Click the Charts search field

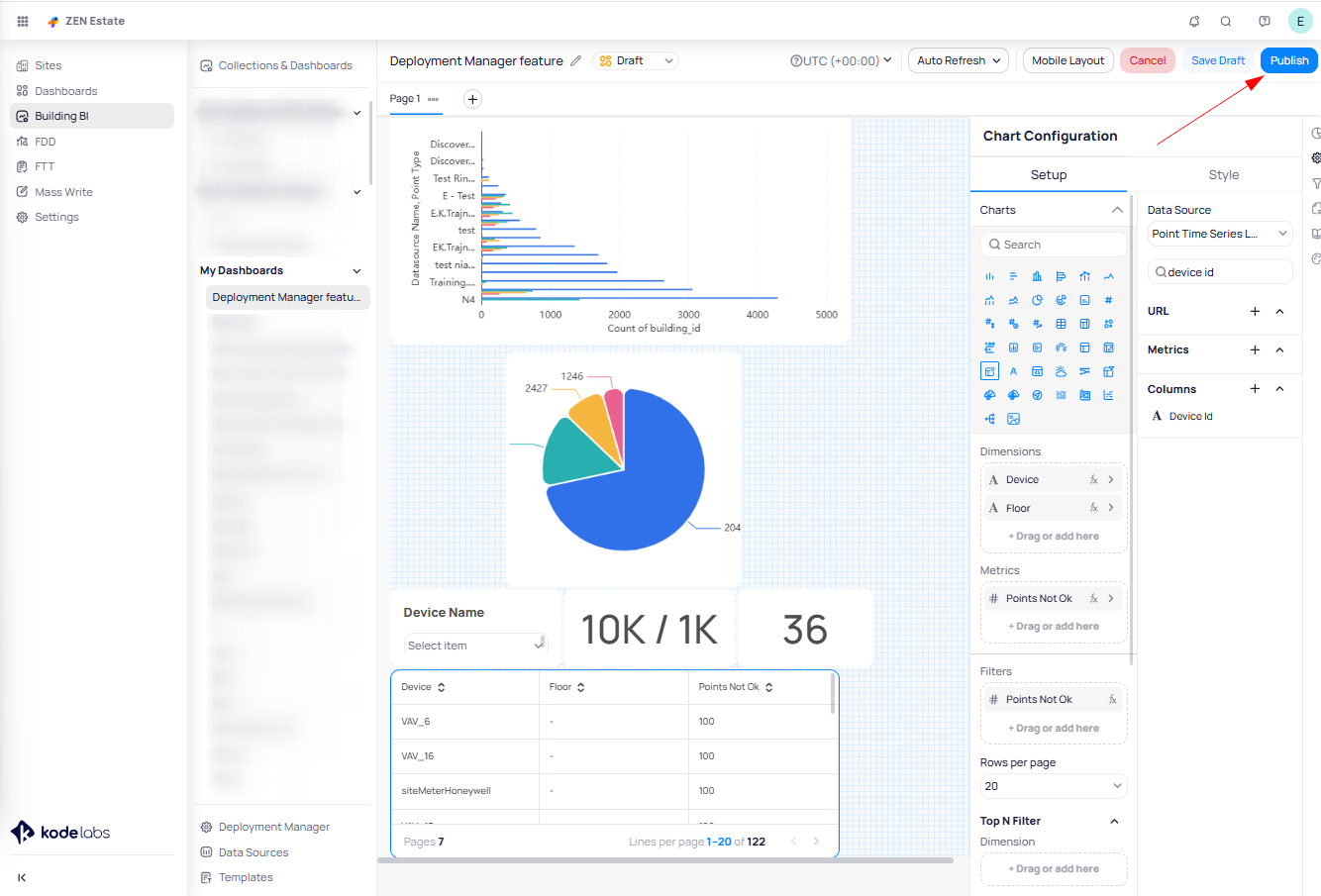click(x=1054, y=245)
